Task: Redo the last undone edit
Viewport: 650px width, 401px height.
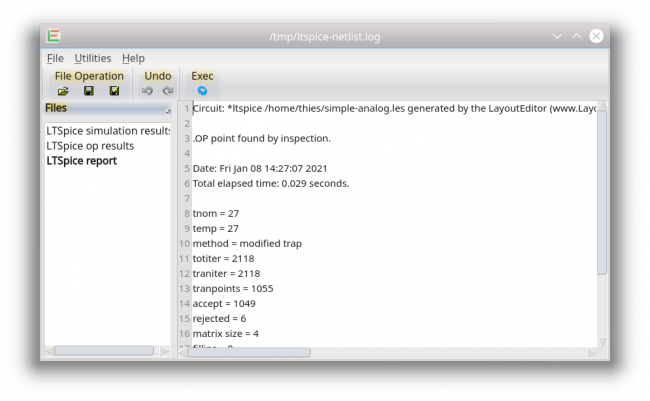Action: pos(168,90)
